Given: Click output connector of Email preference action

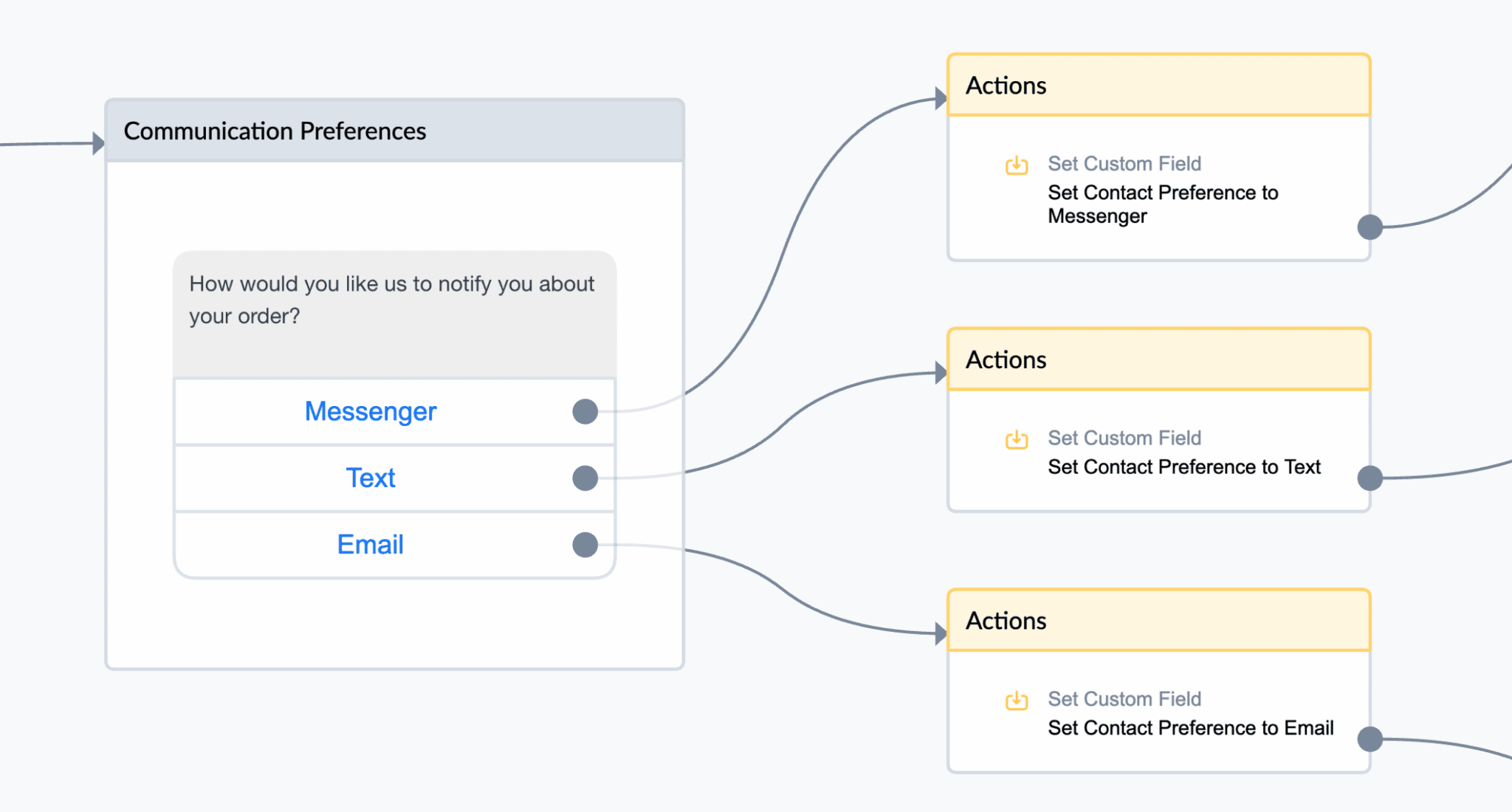Looking at the screenshot, I should point(1370,738).
